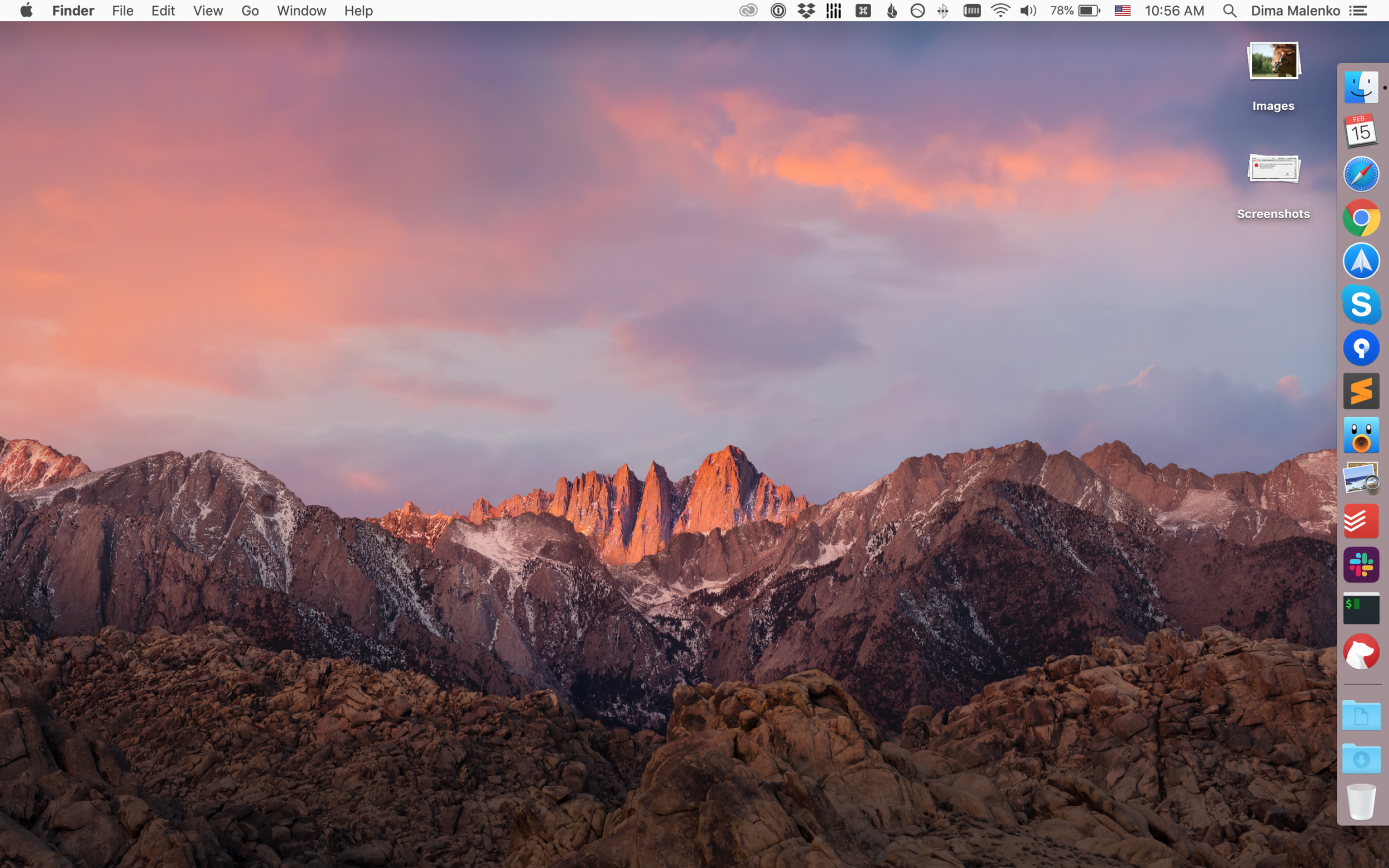Open the volume control in menu bar
The height and width of the screenshot is (868, 1389).
[1028, 11]
